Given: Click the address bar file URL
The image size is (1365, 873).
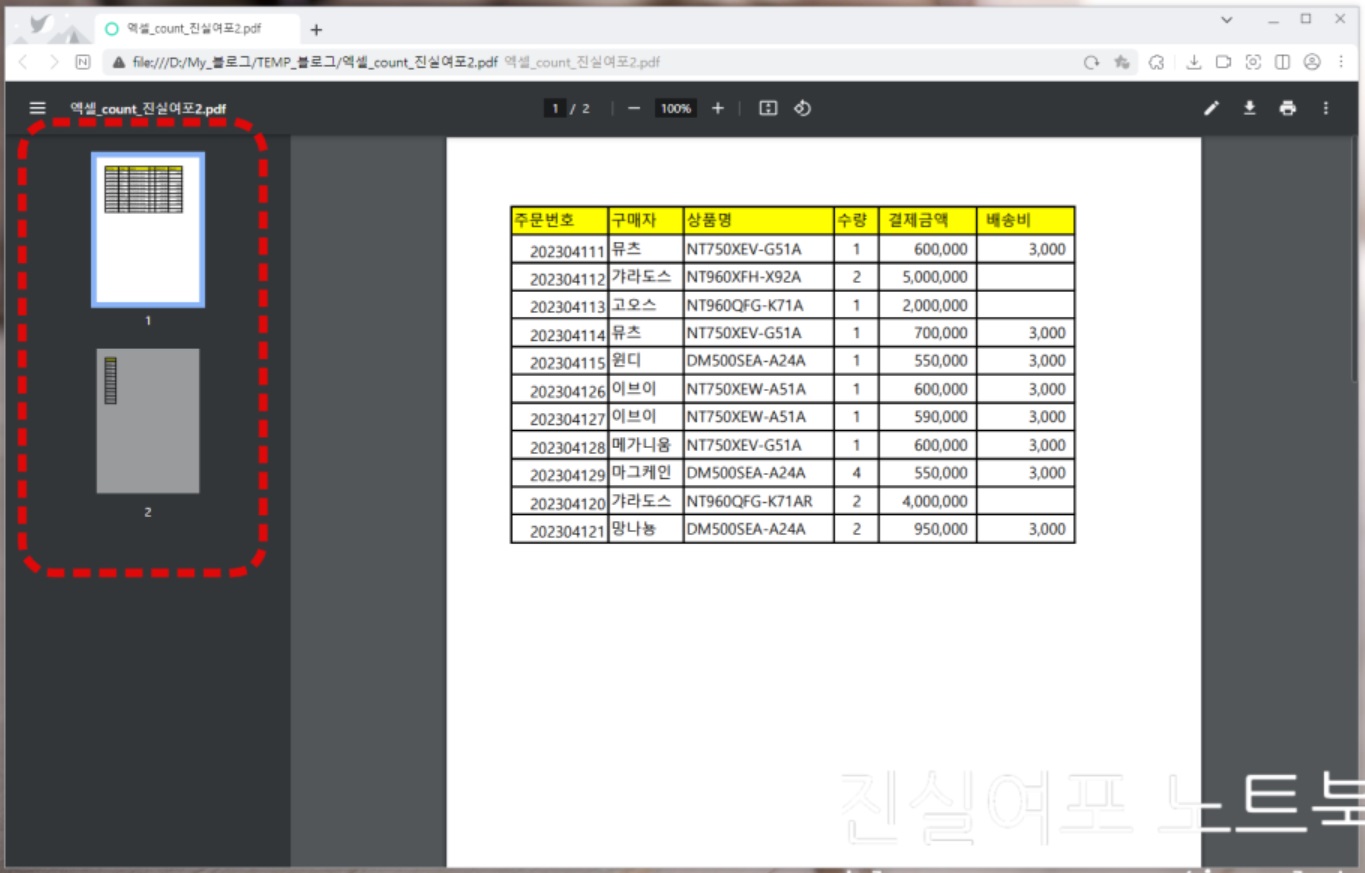Looking at the screenshot, I should 315,62.
